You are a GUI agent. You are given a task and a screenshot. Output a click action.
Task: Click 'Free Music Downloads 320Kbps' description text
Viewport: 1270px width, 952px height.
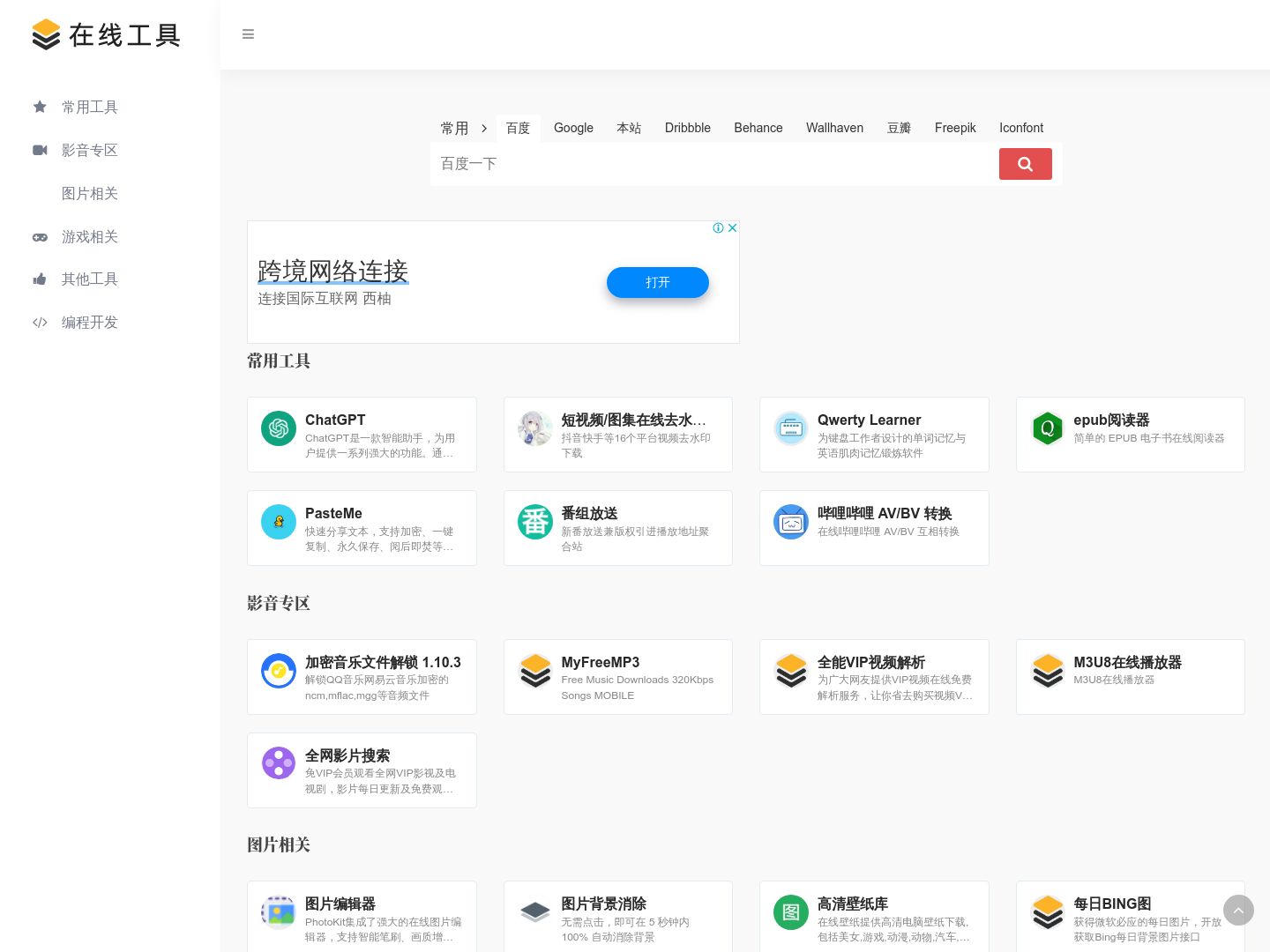click(x=638, y=680)
